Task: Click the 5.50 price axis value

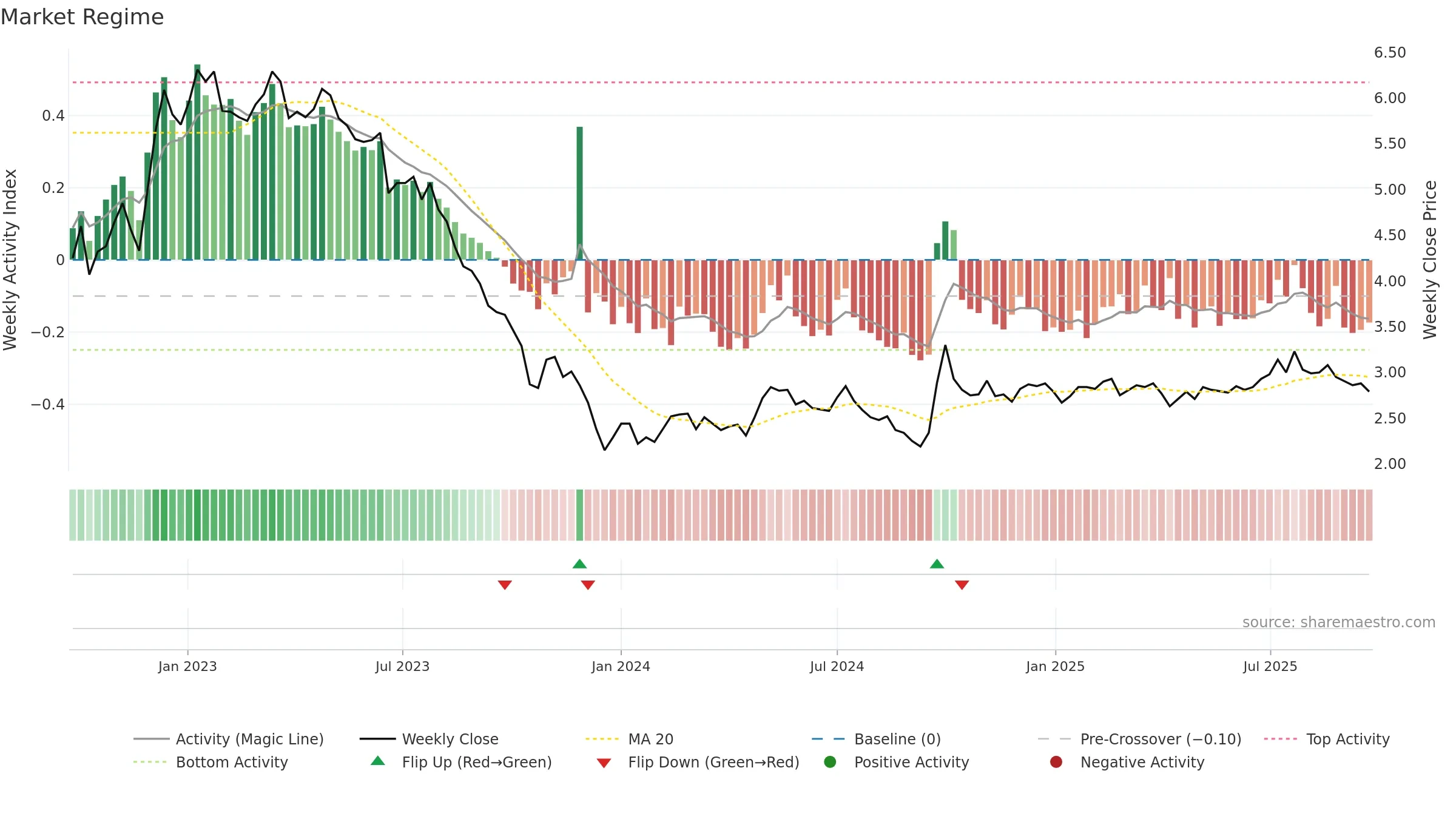Action: pyautogui.click(x=1390, y=144)
